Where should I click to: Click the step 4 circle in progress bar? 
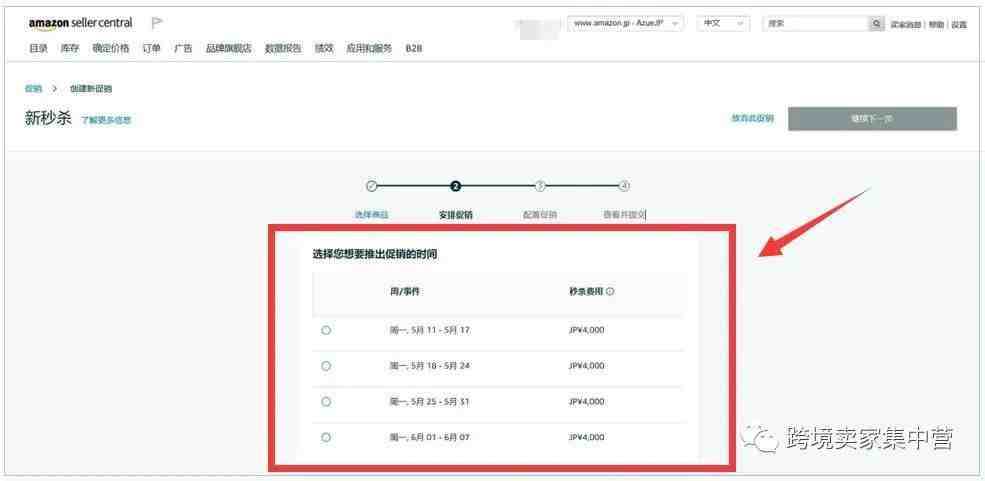tap(624, 186)
